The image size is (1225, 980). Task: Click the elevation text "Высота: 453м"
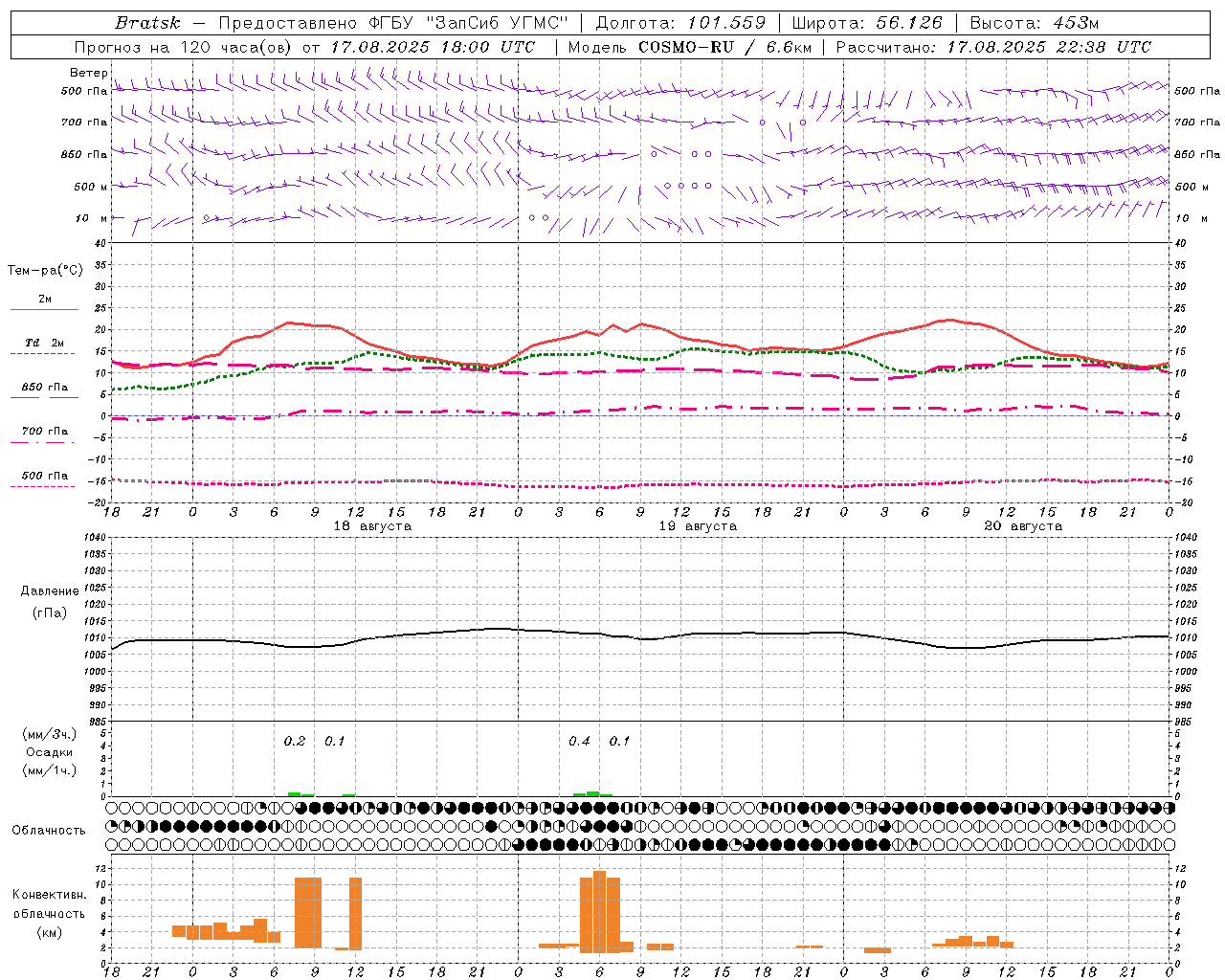pyautogui.click(x=1036, y=22)
